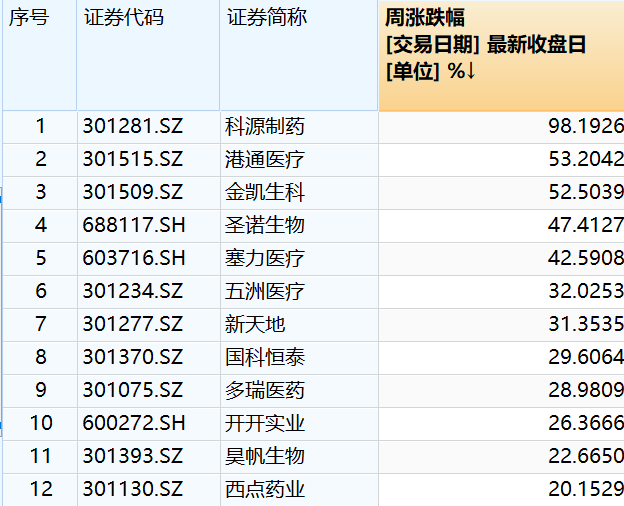The width and height of the screenshot is (624, 506).
Task: Click the 多瑞医药 cell
Action: coord(299,390)
